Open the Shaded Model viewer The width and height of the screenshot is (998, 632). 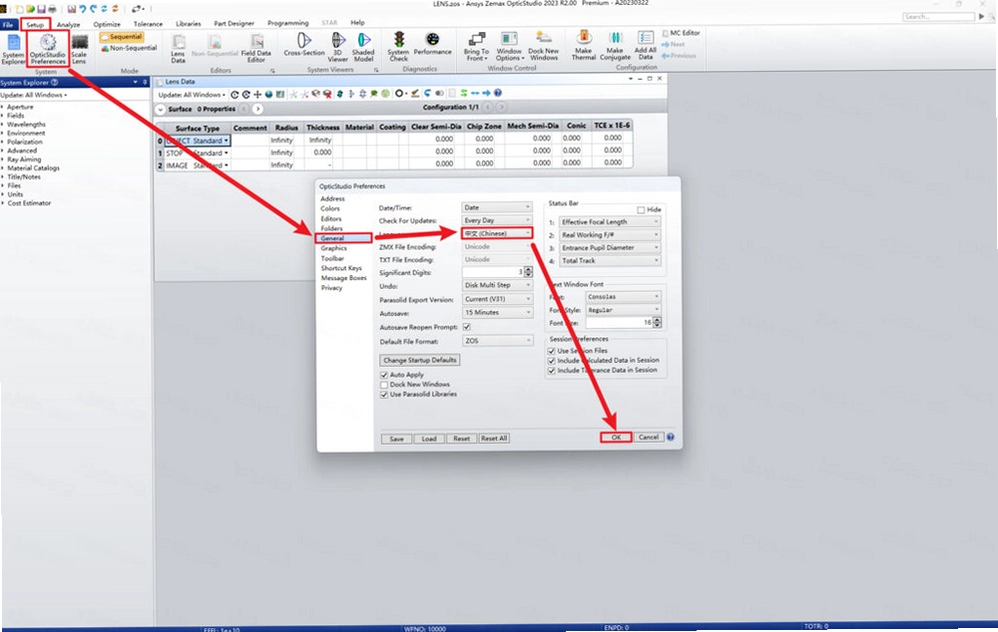(x=363, y=48)
